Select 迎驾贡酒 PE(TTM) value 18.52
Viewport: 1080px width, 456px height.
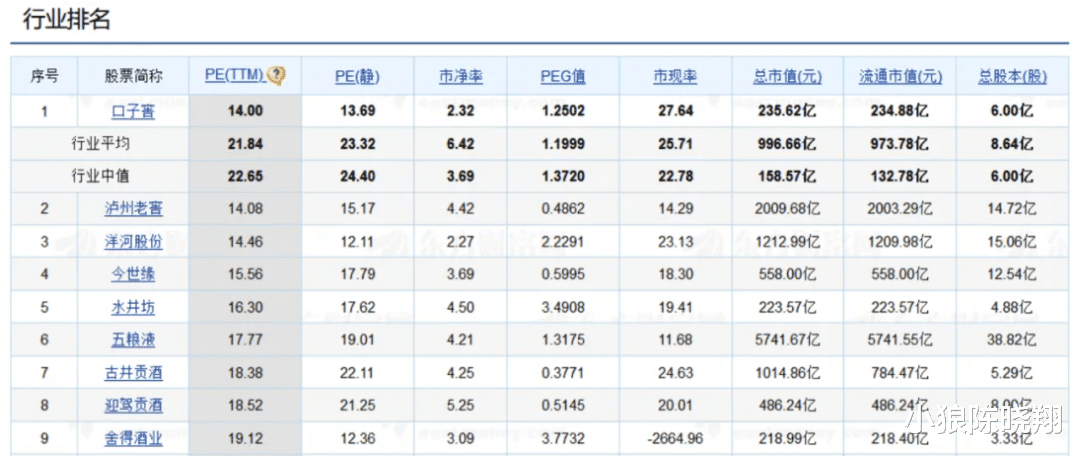coord(245,405)
